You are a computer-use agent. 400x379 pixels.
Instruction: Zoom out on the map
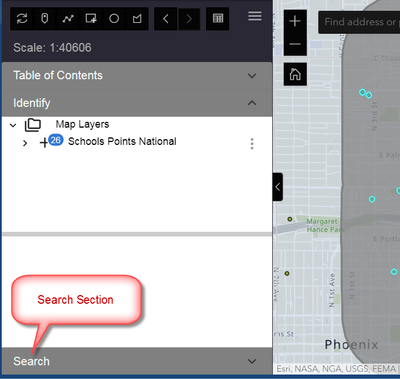295,44
